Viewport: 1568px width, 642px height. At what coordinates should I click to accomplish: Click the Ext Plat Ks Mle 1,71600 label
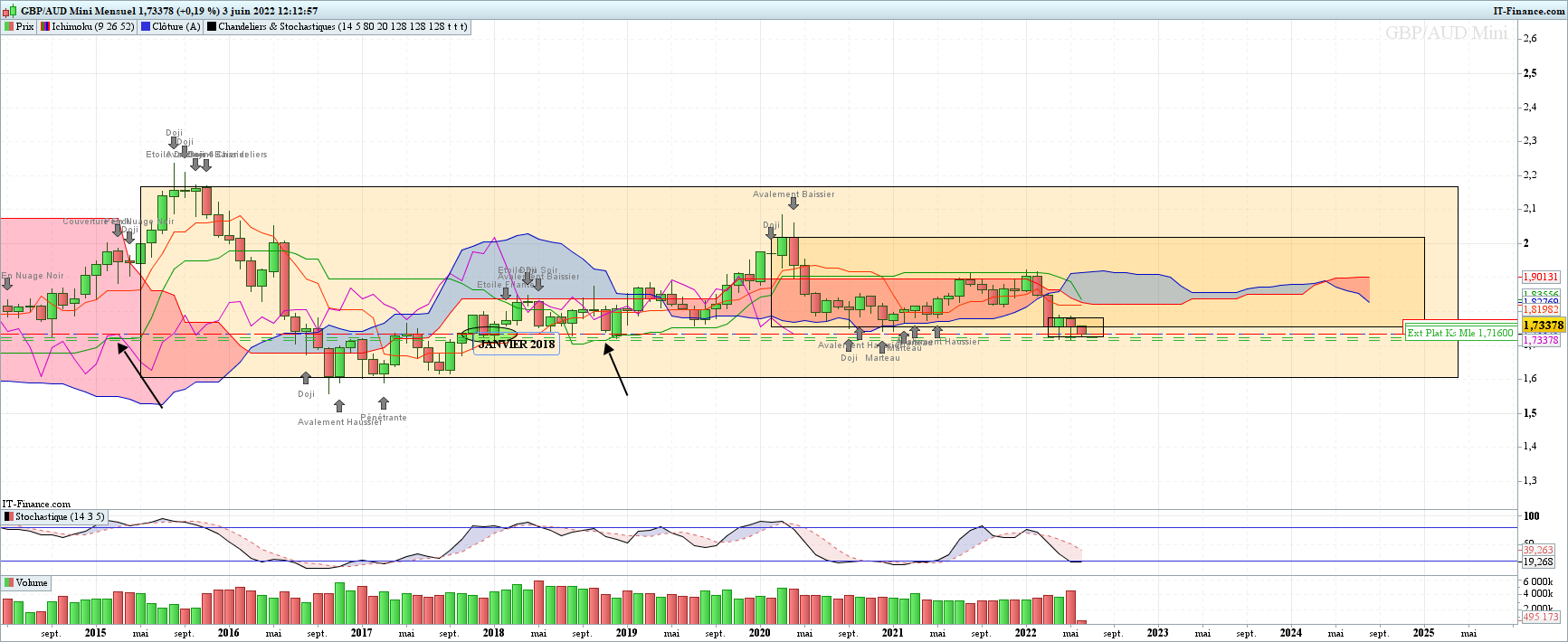(1459, 333)
